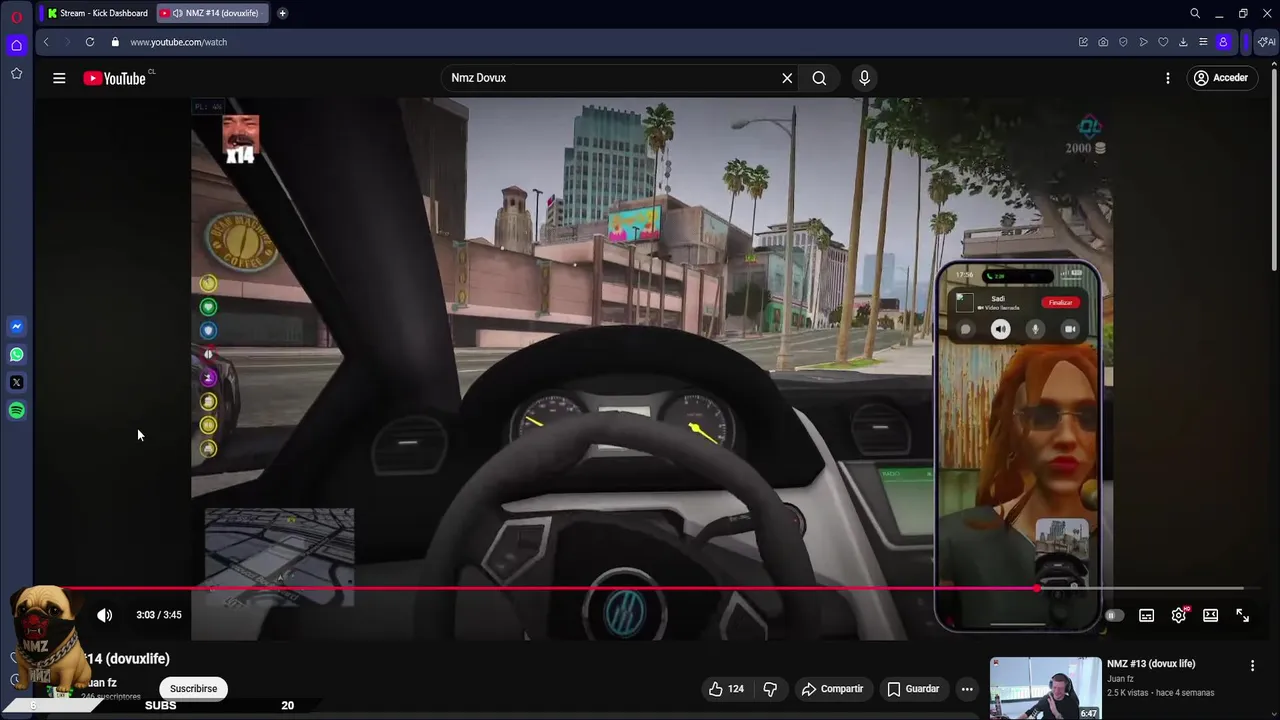Click the Acceder sign-in button

click(1221, 78)
